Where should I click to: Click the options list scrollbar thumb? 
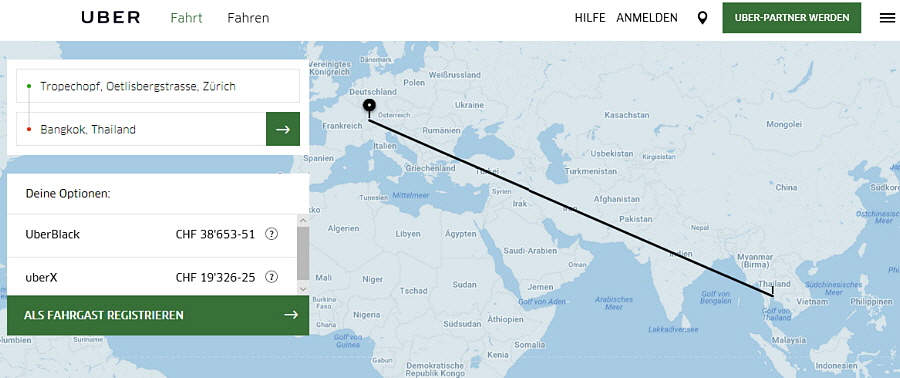(303, 252)
